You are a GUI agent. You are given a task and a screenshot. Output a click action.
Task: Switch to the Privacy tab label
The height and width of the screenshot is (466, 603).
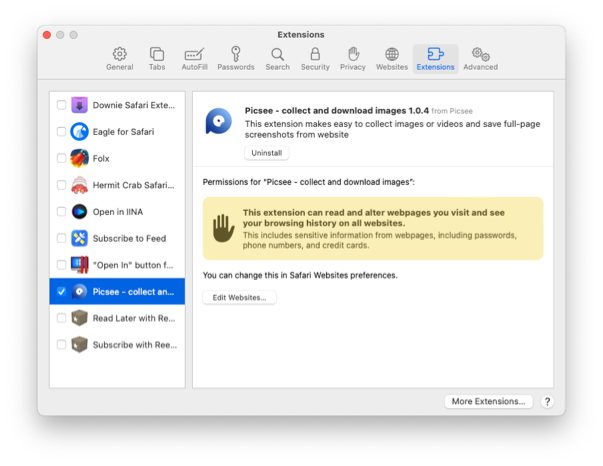coord(353,67)
